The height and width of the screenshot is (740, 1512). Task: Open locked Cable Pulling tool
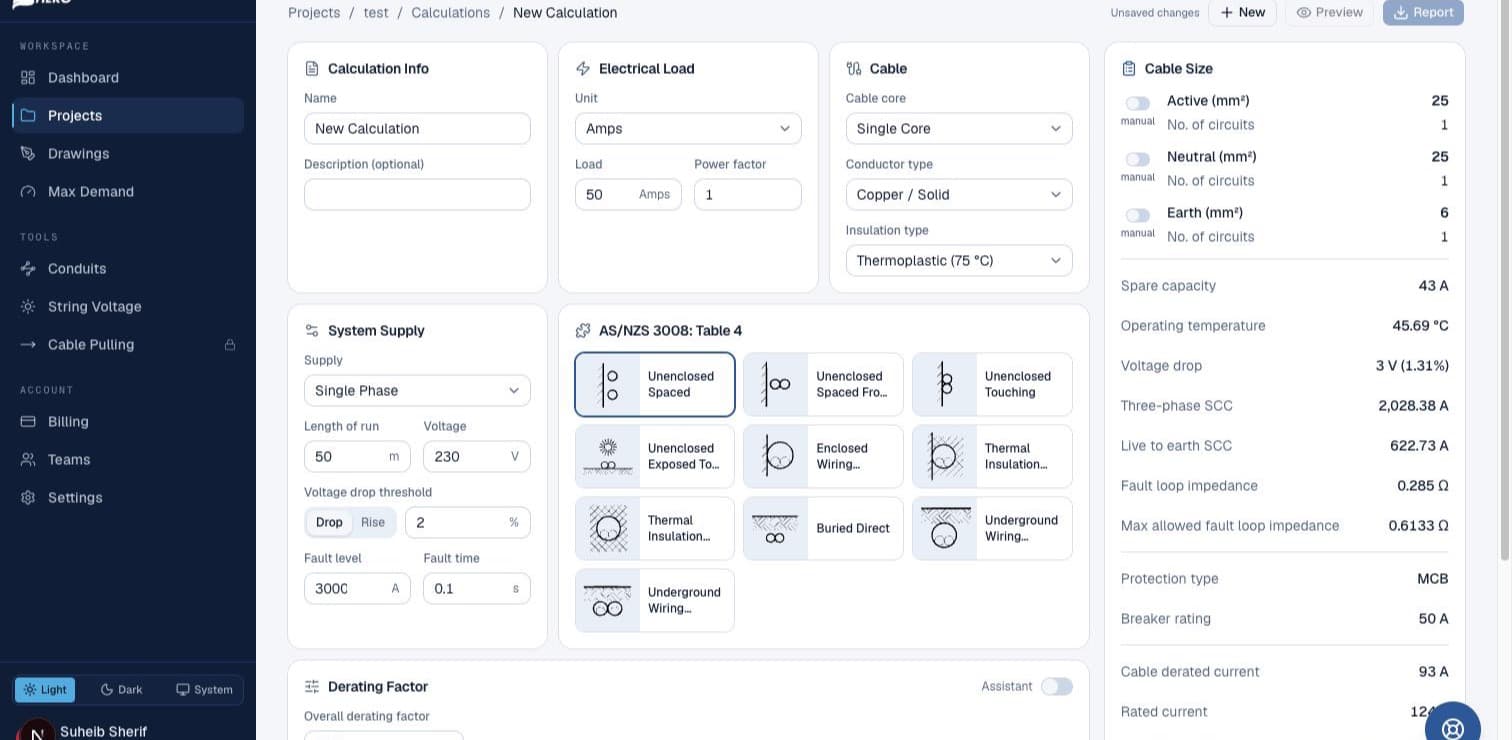pos(128,344)
